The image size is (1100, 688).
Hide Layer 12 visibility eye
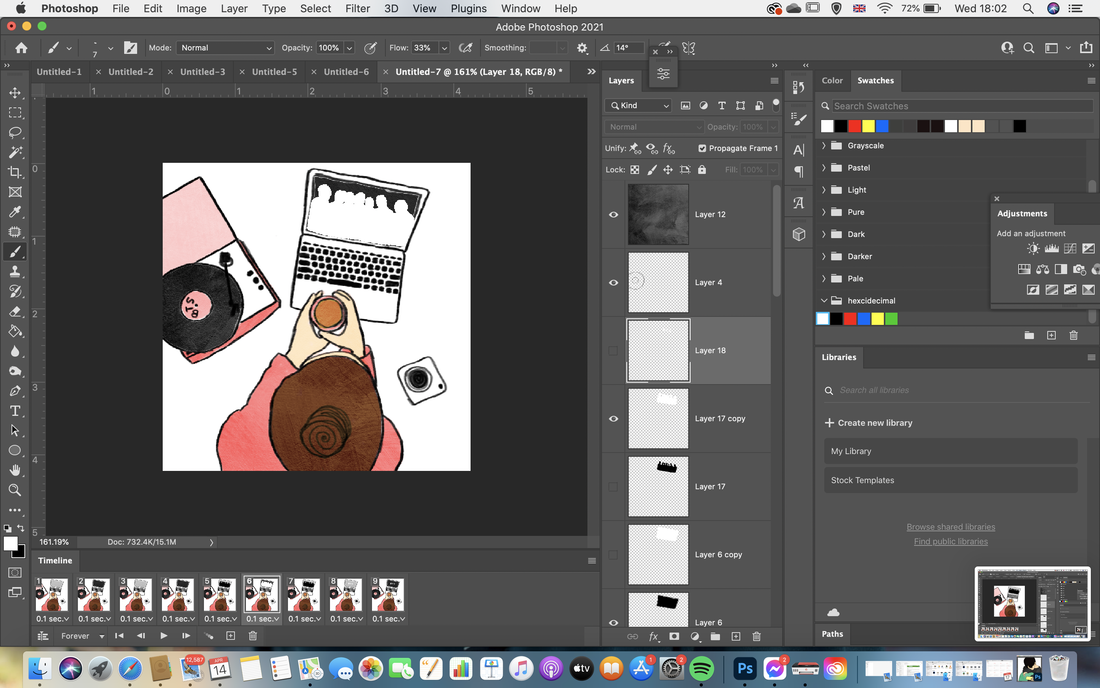(613, 215)
